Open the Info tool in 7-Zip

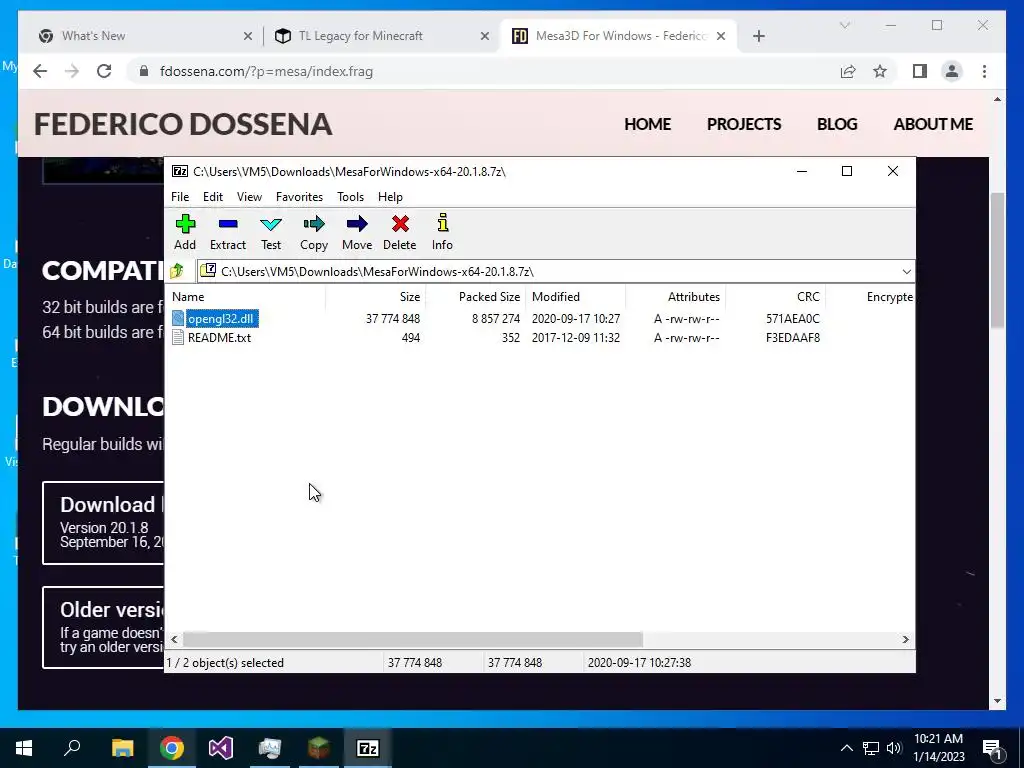click(442, 232)
